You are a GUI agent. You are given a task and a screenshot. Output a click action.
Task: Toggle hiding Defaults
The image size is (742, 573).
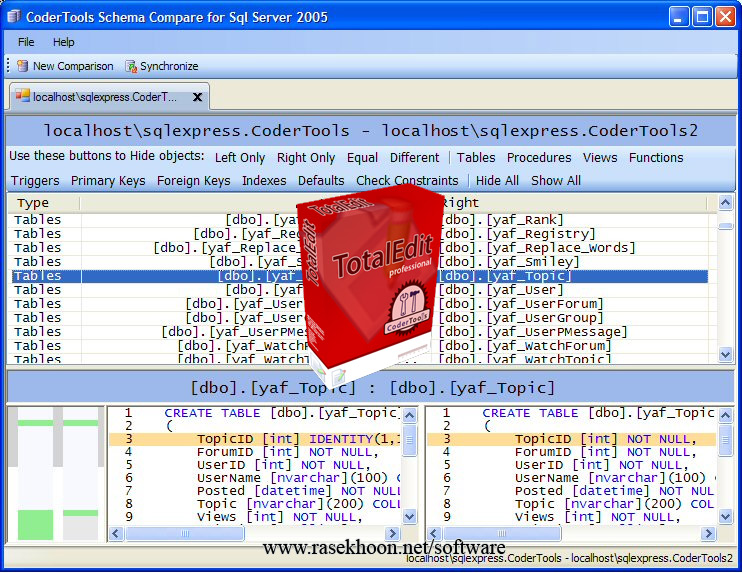coord(321,181)
